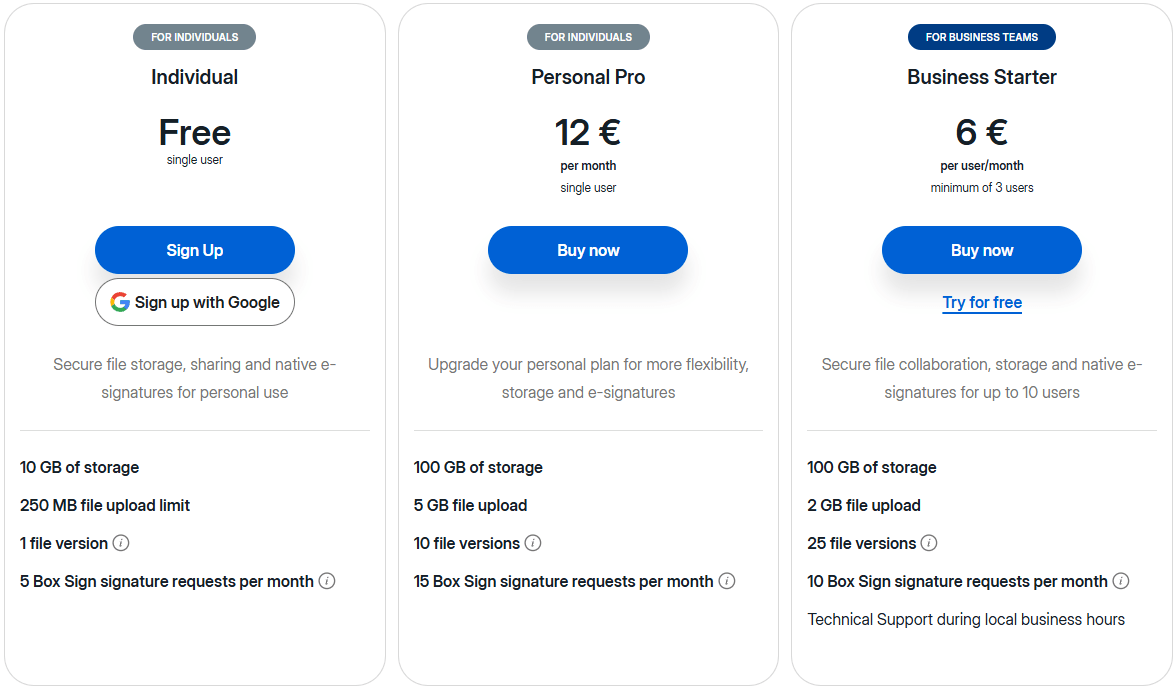1176x690 pixels.
Task: Click info icon next to 10 file versions
Action: (533, 543)
